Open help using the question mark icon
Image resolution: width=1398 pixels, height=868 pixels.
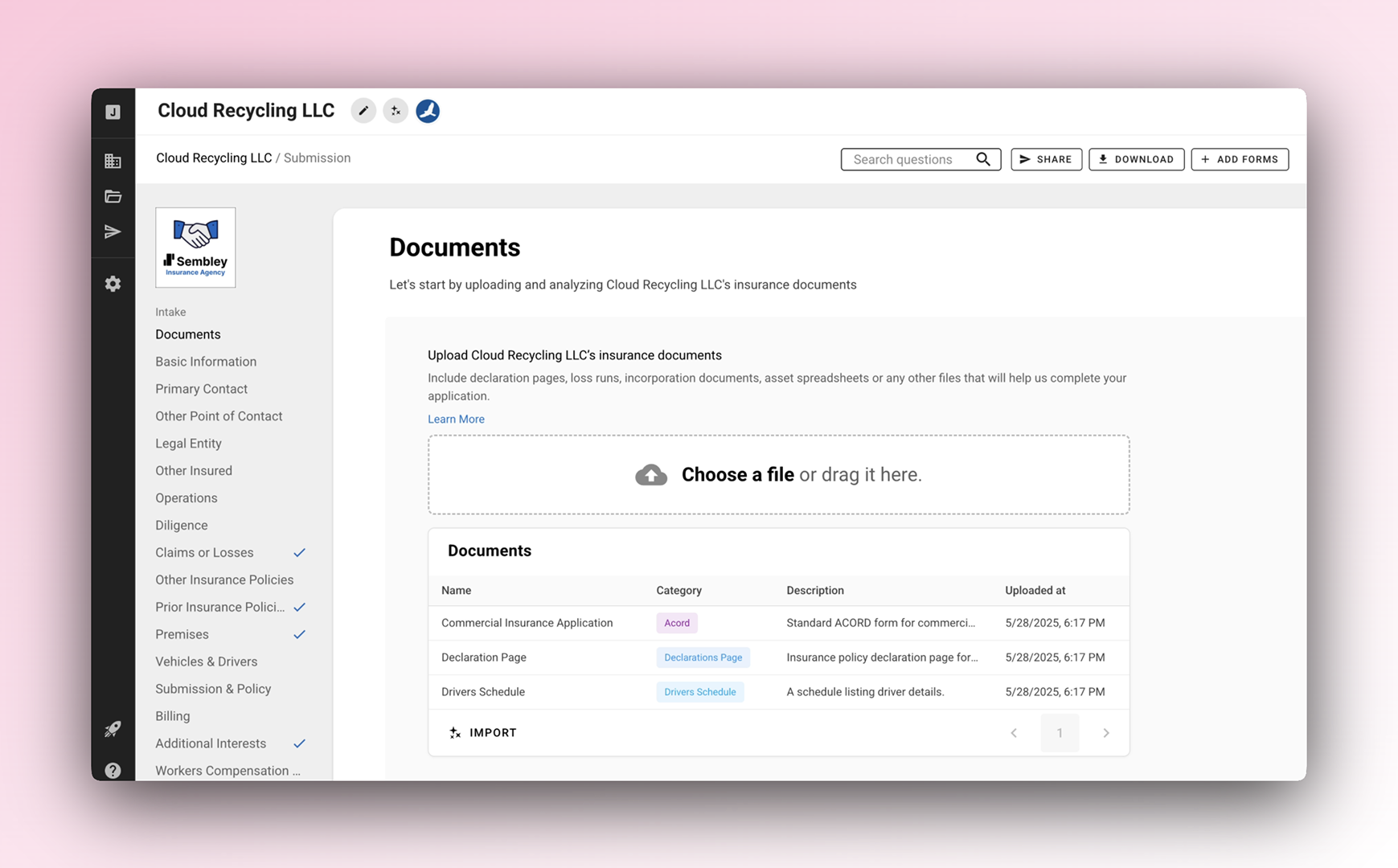[113, 770]
